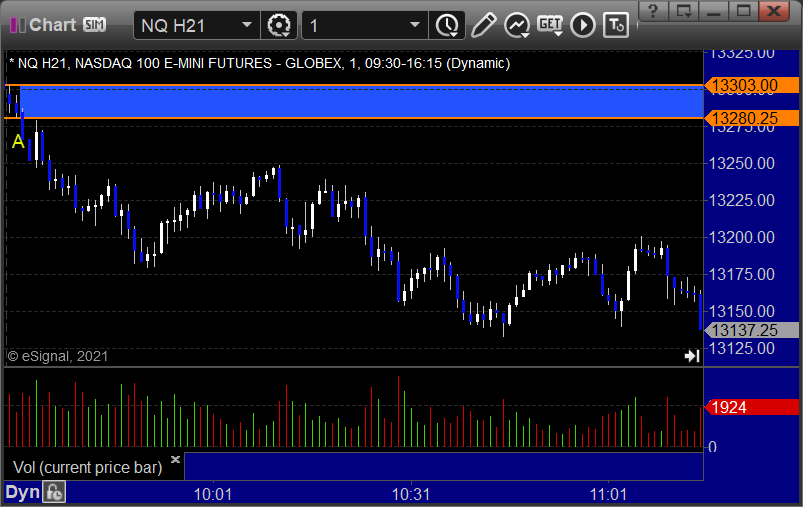Screen dimensions: 803x507
Task: Click the 13150.00 price axis label
Action: point(742,311)
